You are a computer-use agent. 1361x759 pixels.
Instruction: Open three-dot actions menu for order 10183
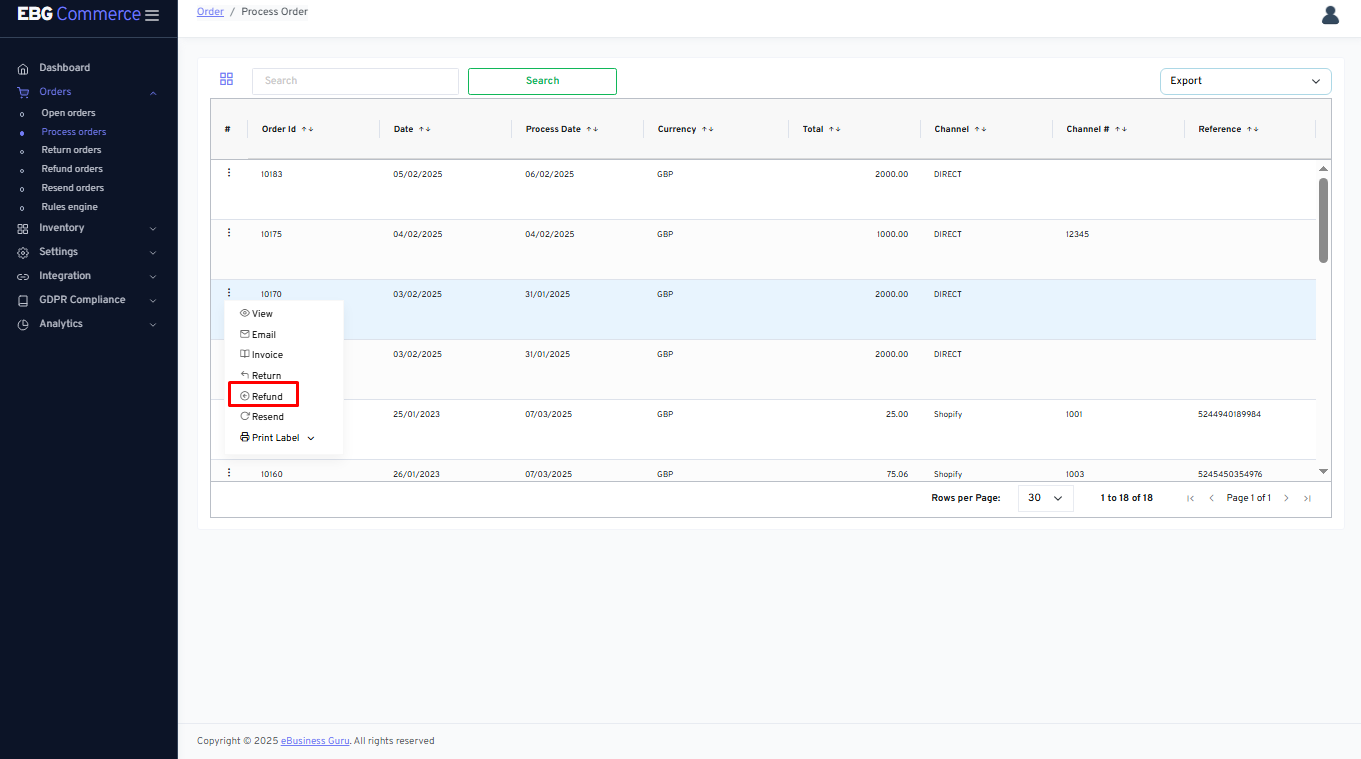229,173
